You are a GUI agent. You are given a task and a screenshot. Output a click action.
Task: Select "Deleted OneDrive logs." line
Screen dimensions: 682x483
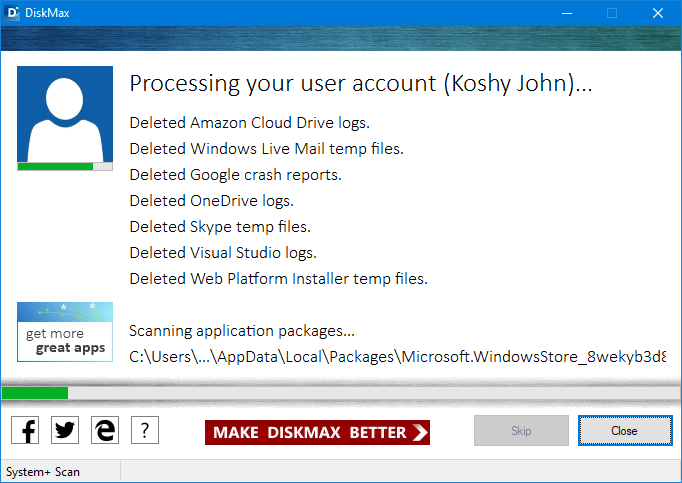tap(212, 201)
